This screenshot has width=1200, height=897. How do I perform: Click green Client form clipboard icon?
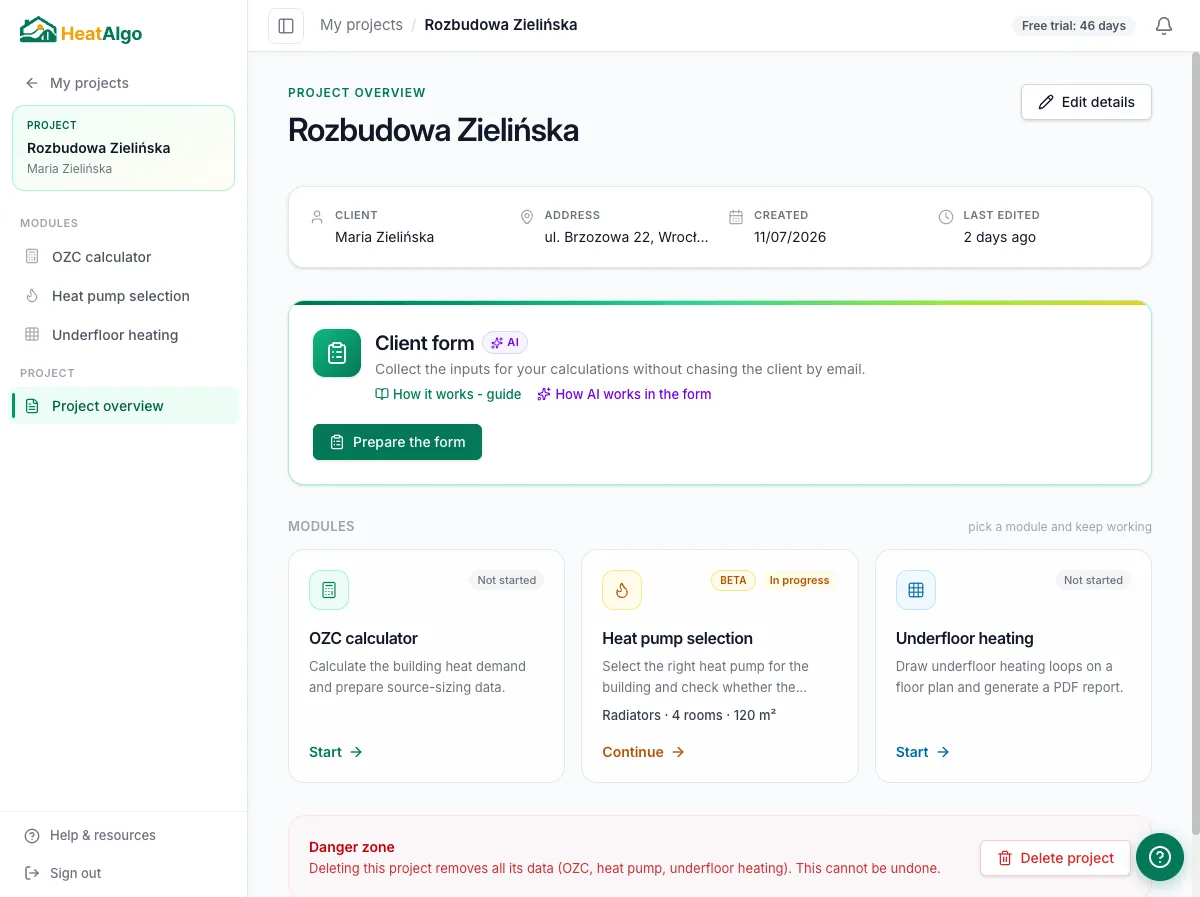point(337,353)
